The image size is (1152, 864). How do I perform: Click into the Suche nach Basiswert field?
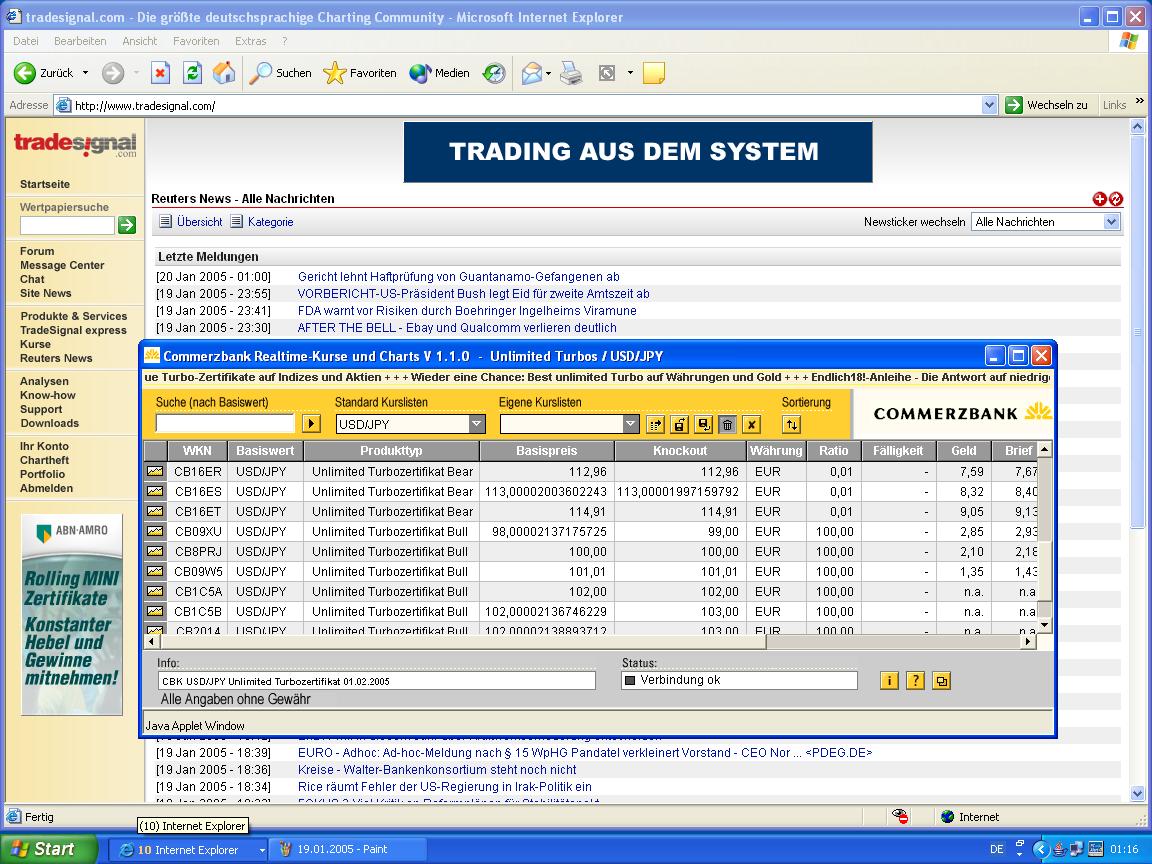point(225,424)
